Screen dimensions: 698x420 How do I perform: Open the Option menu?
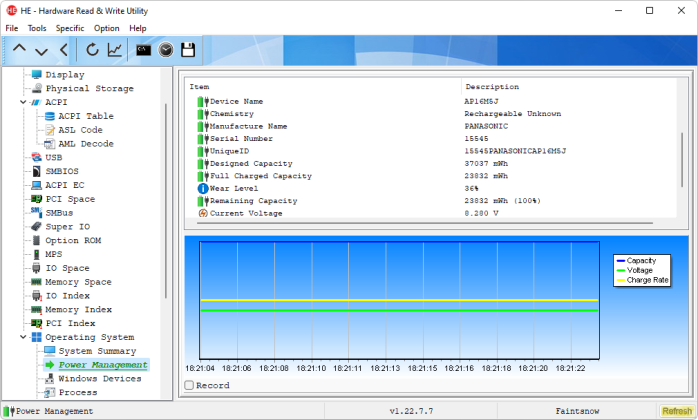[x=106, y=28]
